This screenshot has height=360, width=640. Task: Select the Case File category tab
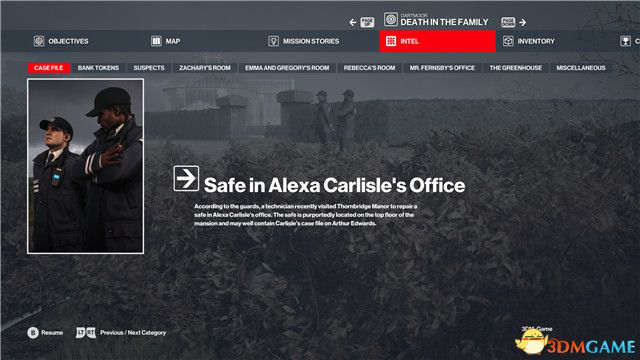coord(49,68)
